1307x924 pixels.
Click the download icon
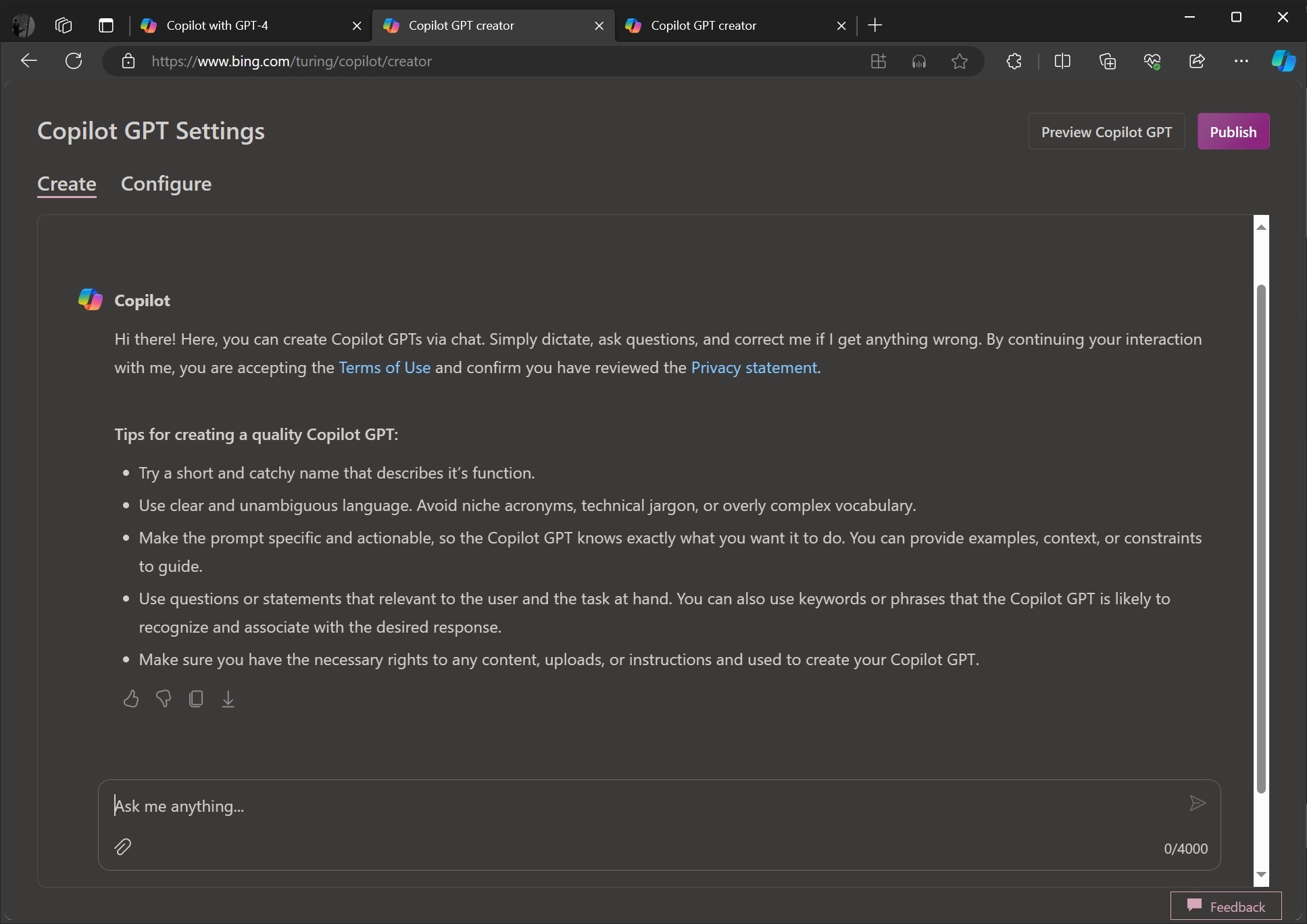point(228,699)
